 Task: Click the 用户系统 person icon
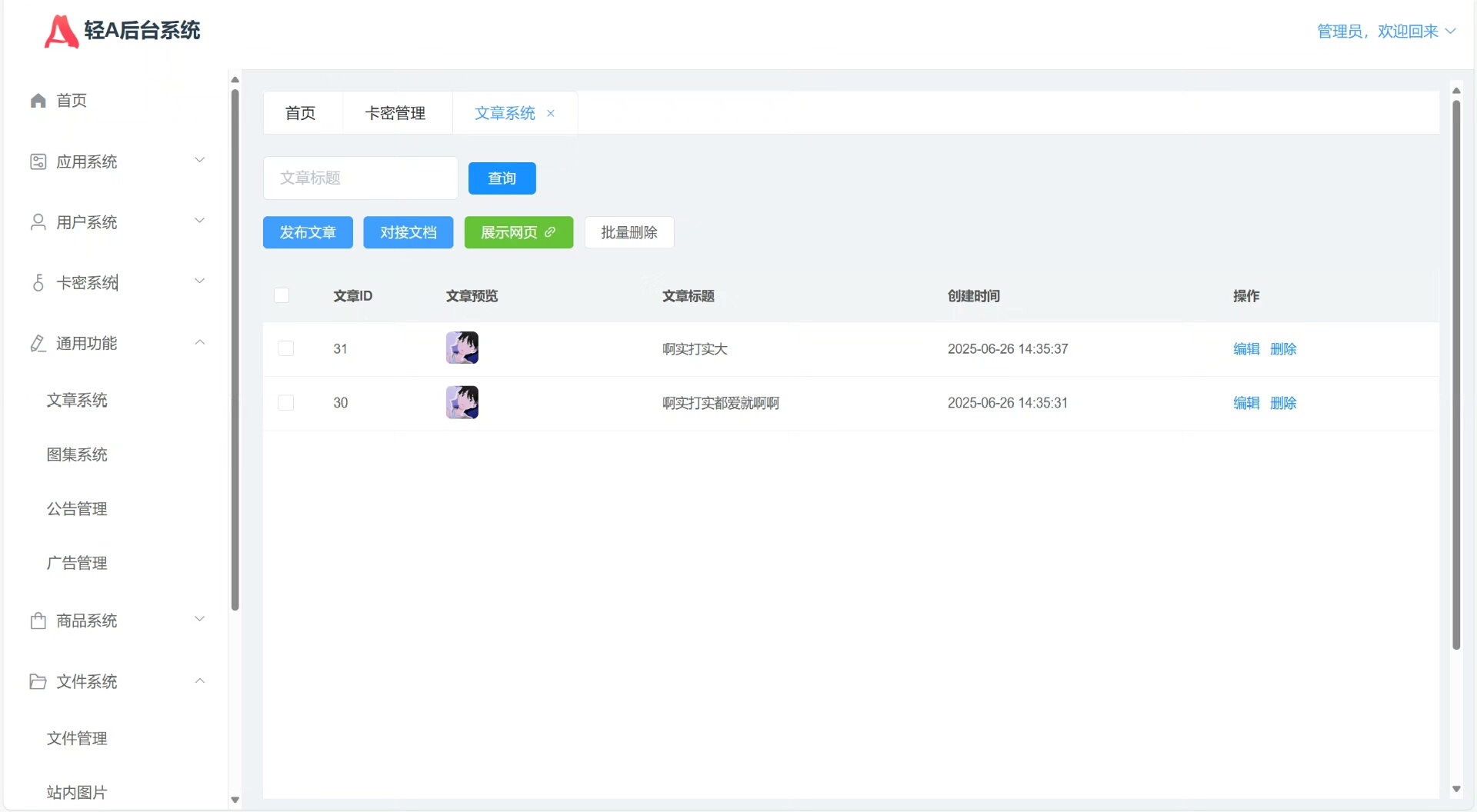point(38,222)
